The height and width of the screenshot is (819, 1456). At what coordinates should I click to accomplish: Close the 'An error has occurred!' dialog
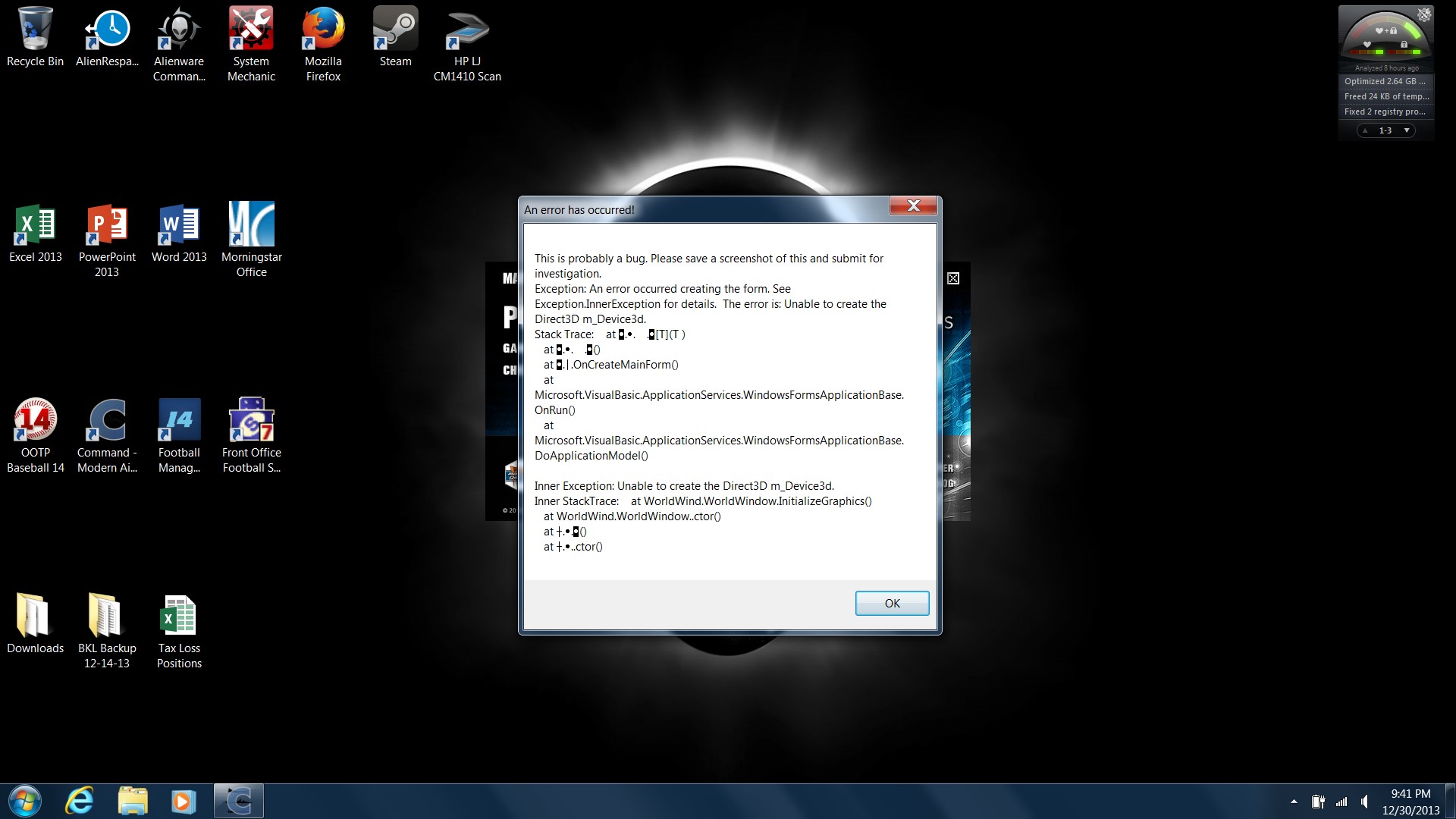[913, 206]
